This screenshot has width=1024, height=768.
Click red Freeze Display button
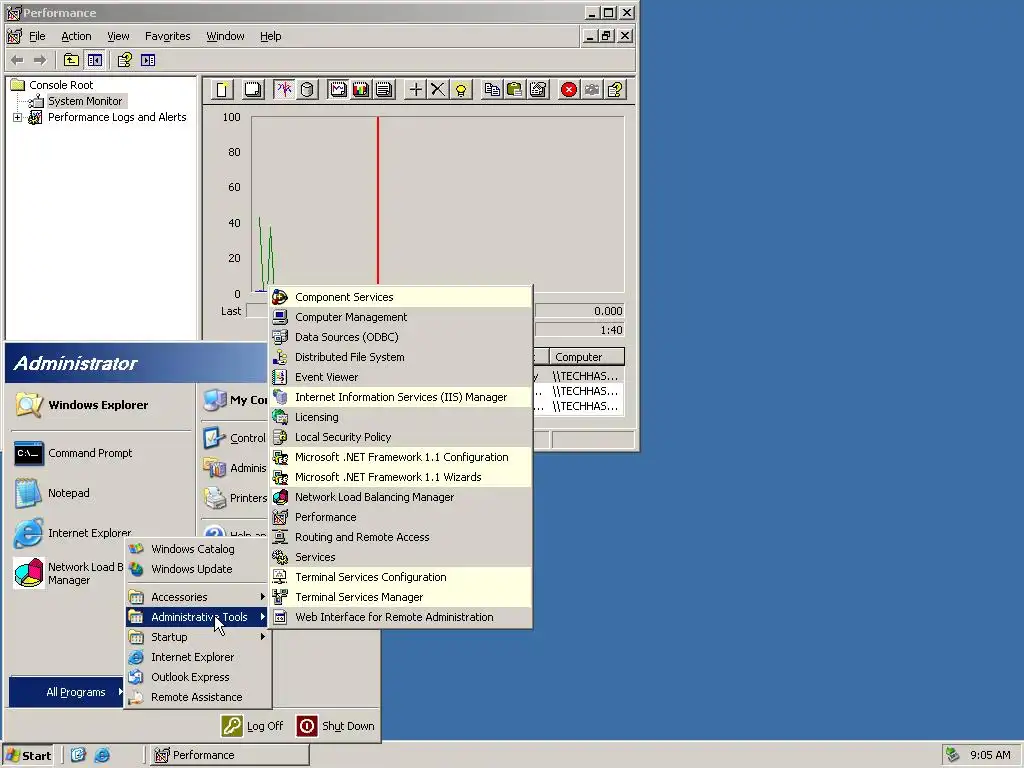[x=569, y=89]
